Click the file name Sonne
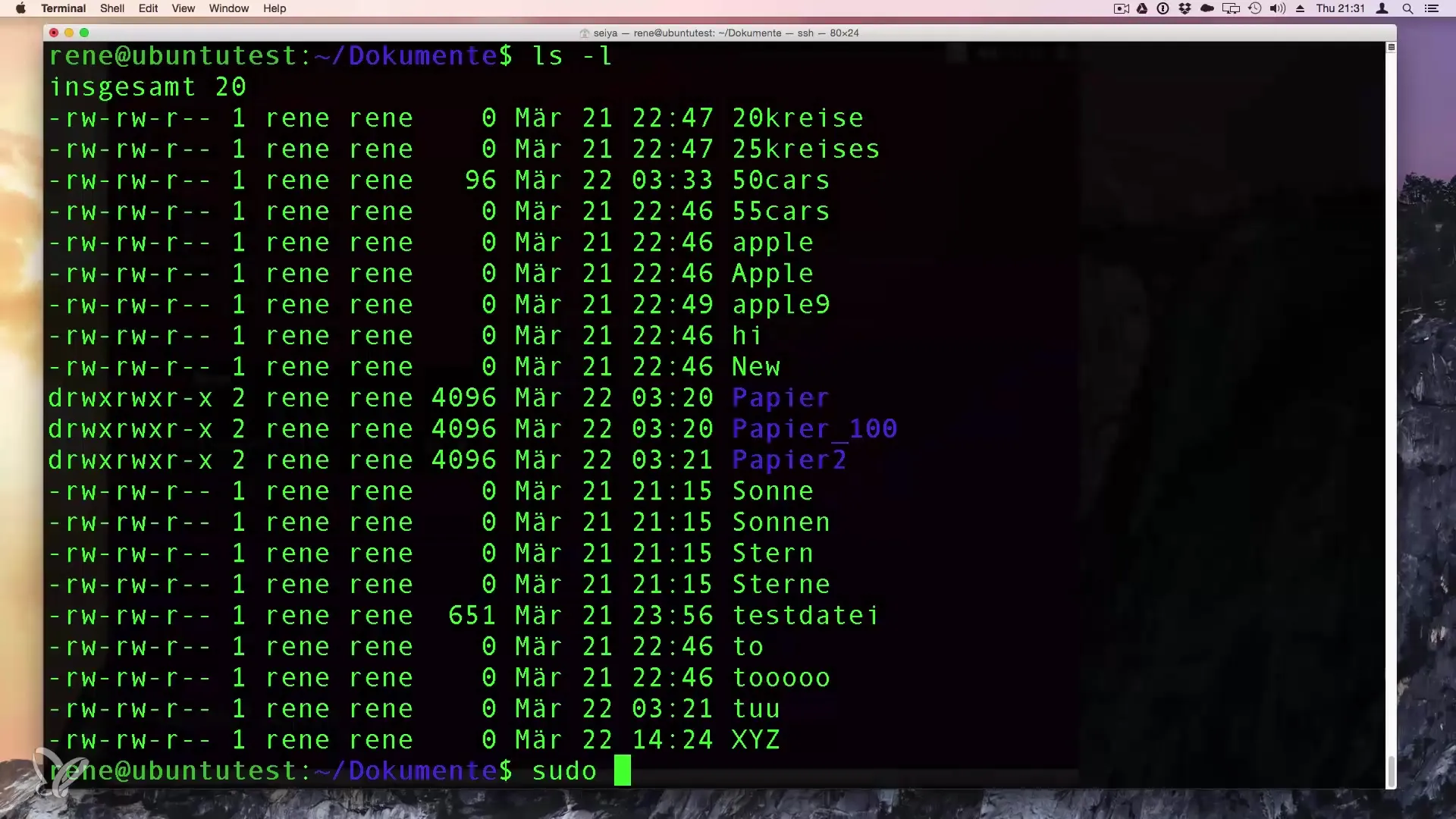Image resolution: width=1456 pixels, height=819 pixels. click(773, 491)
